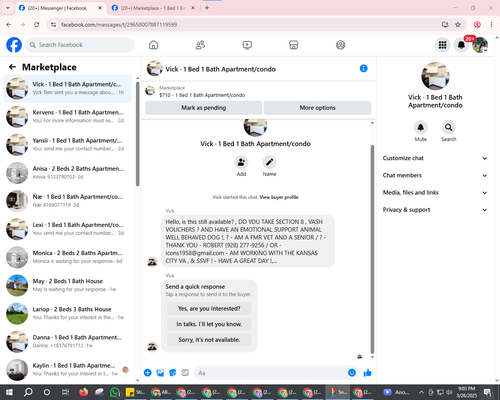Open Facebook home feed icon
Screen dimensions: 500x400
153,45
